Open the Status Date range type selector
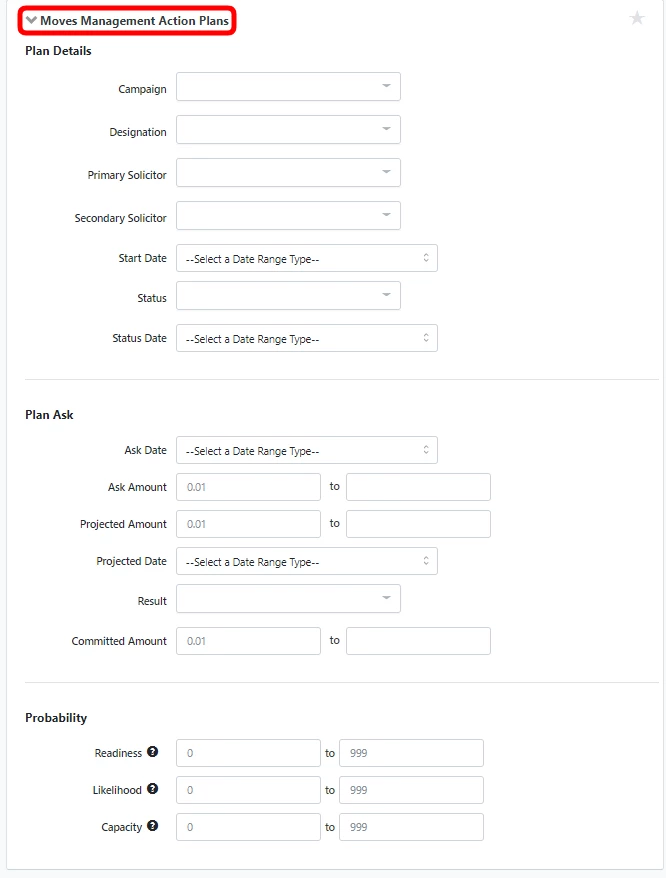Screen dimensions: 666x878 click(x=305, y=337)
